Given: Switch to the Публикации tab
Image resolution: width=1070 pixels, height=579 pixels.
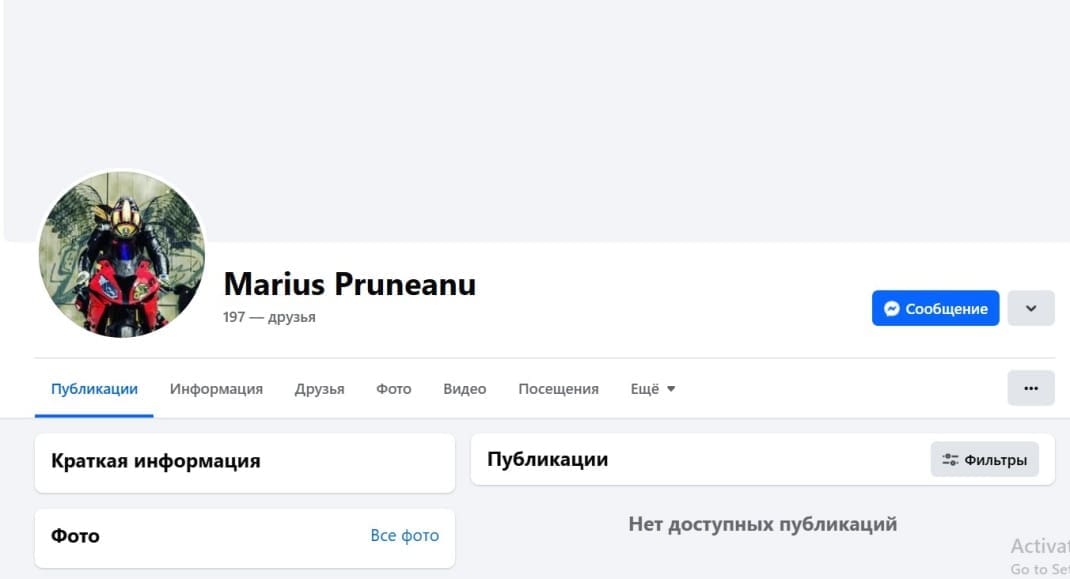Looking at the screenshot, I should [94, 389].
